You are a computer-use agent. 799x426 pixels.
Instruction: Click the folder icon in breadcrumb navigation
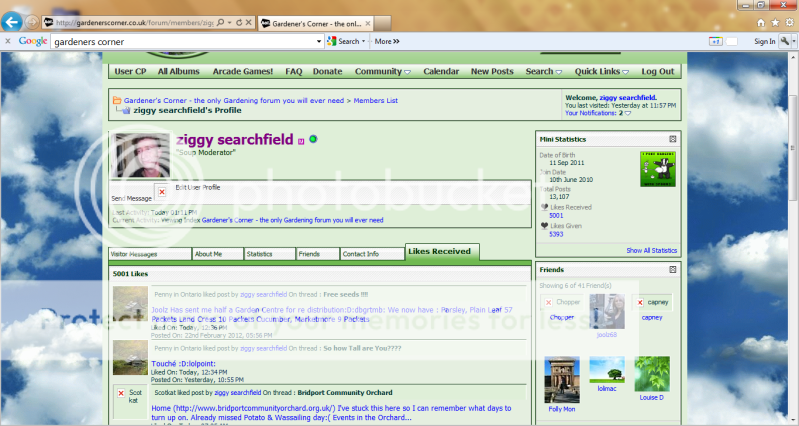(116, 100)
